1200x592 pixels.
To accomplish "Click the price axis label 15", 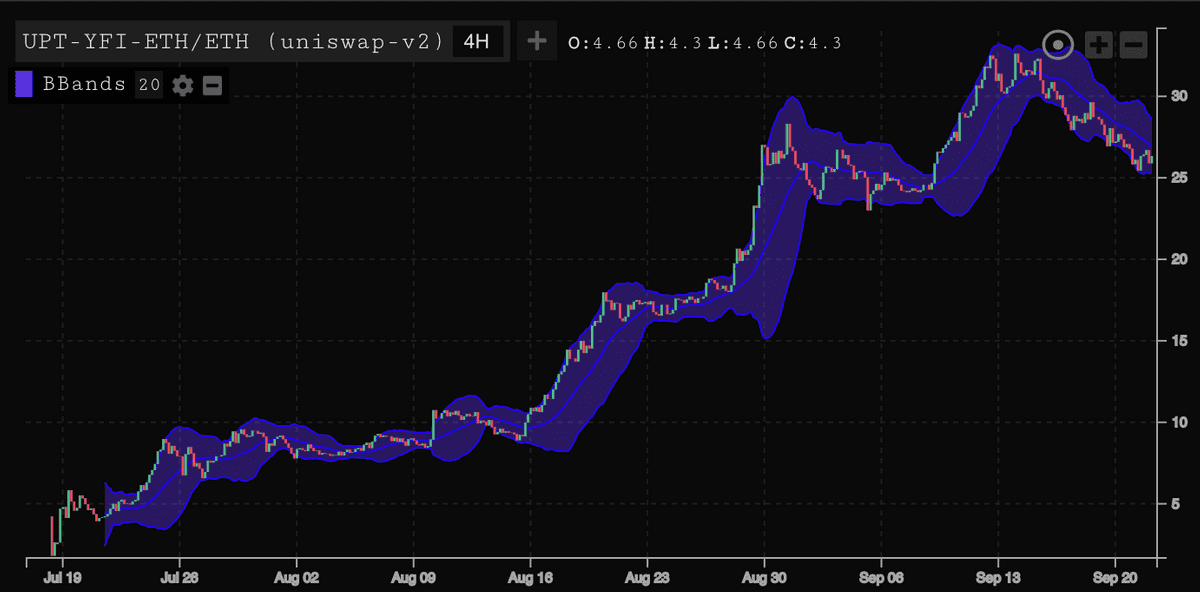I will click(x=1179, y=341).
